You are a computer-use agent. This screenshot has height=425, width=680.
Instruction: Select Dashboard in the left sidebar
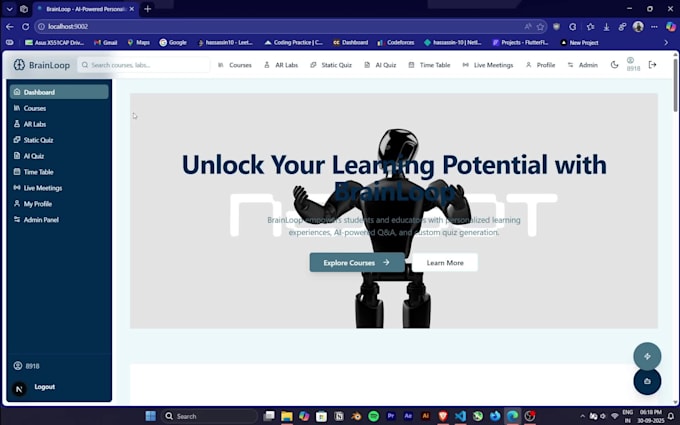pos(59,92)
